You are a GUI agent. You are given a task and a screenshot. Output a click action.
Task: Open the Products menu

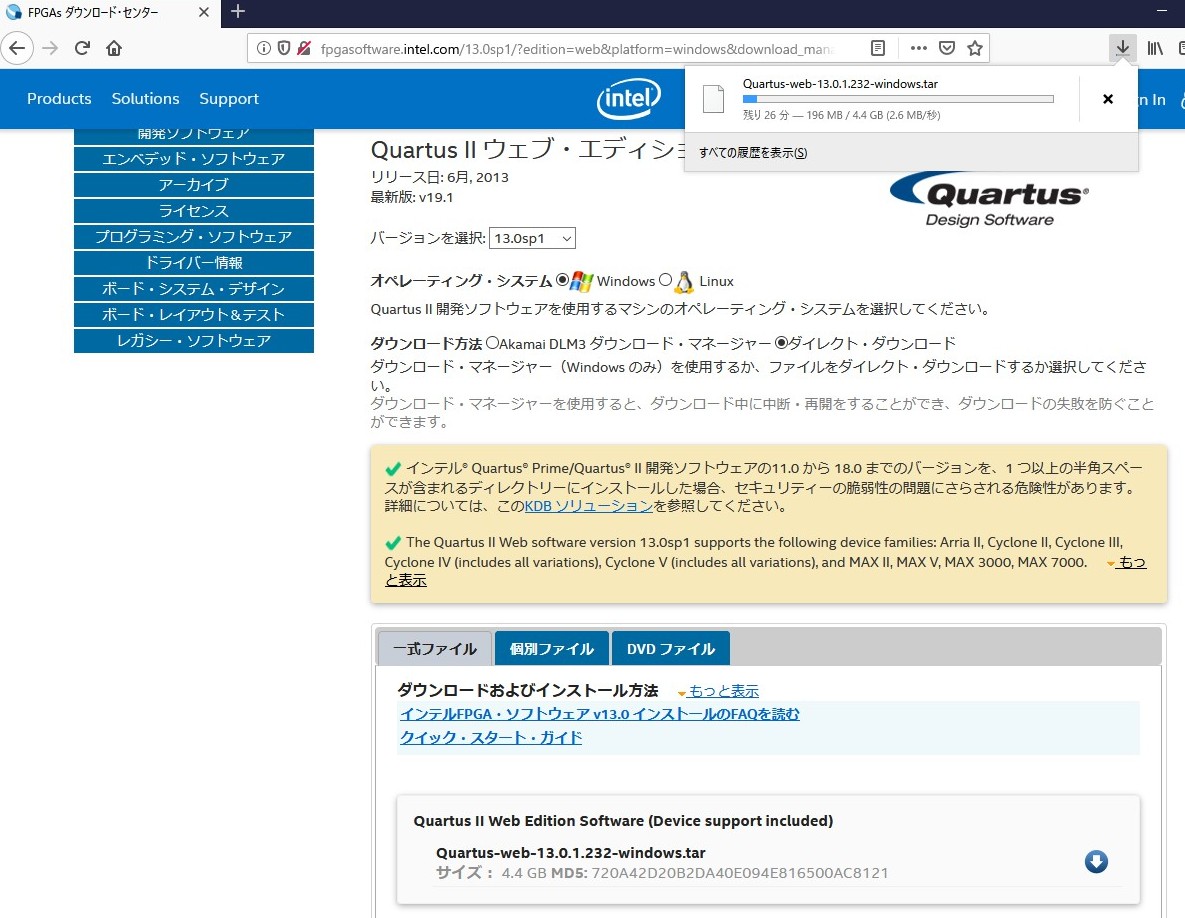(x=59, y=98)
